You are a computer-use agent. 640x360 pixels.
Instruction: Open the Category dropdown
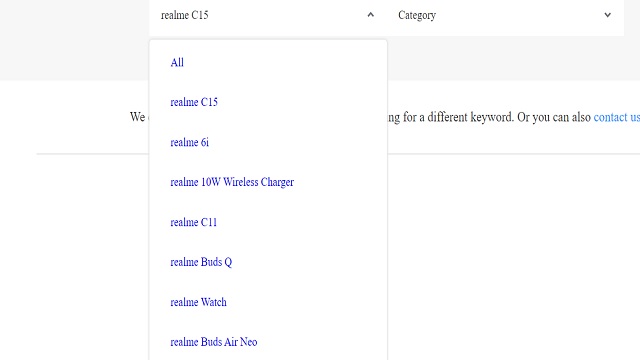coord(505,16)
